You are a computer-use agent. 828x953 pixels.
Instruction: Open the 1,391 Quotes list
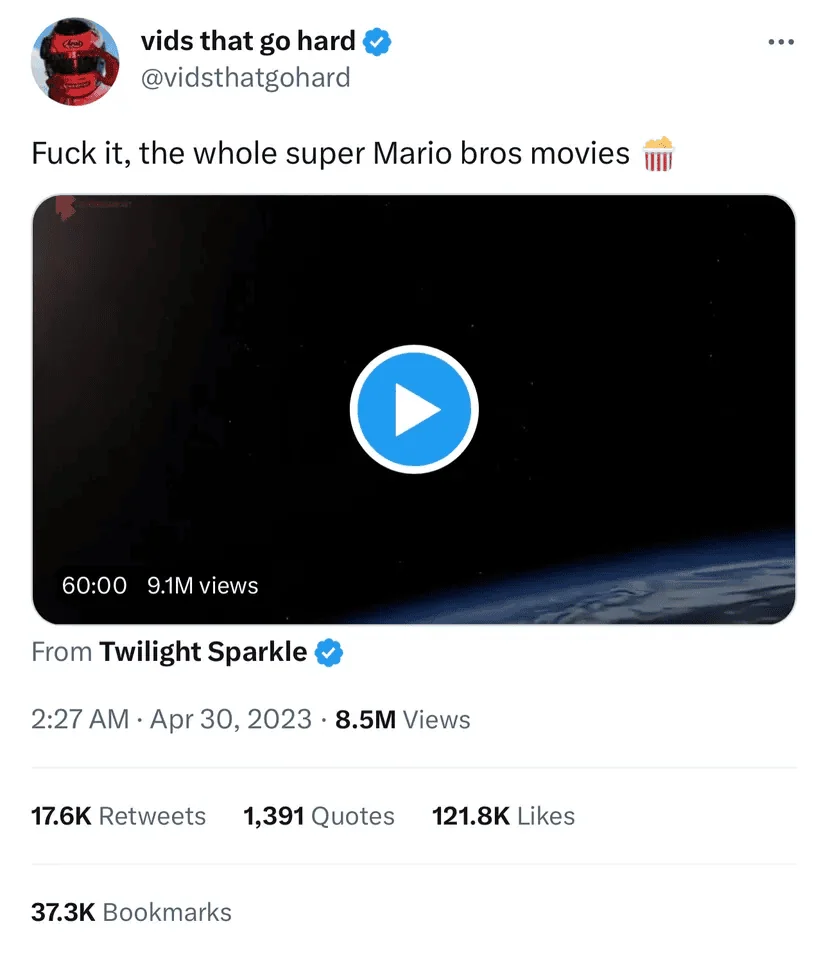[318, 816]
